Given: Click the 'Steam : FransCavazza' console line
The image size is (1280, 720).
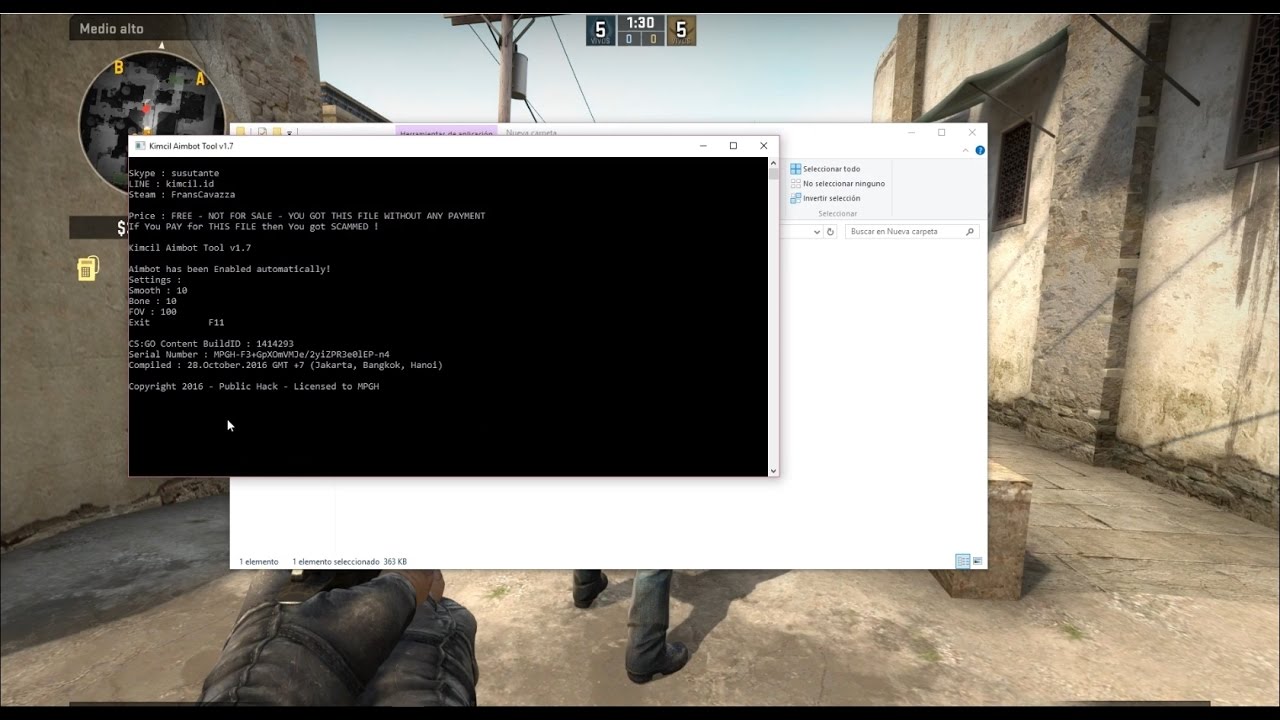Looking at the screenshot, I should (x=182, y=195).
